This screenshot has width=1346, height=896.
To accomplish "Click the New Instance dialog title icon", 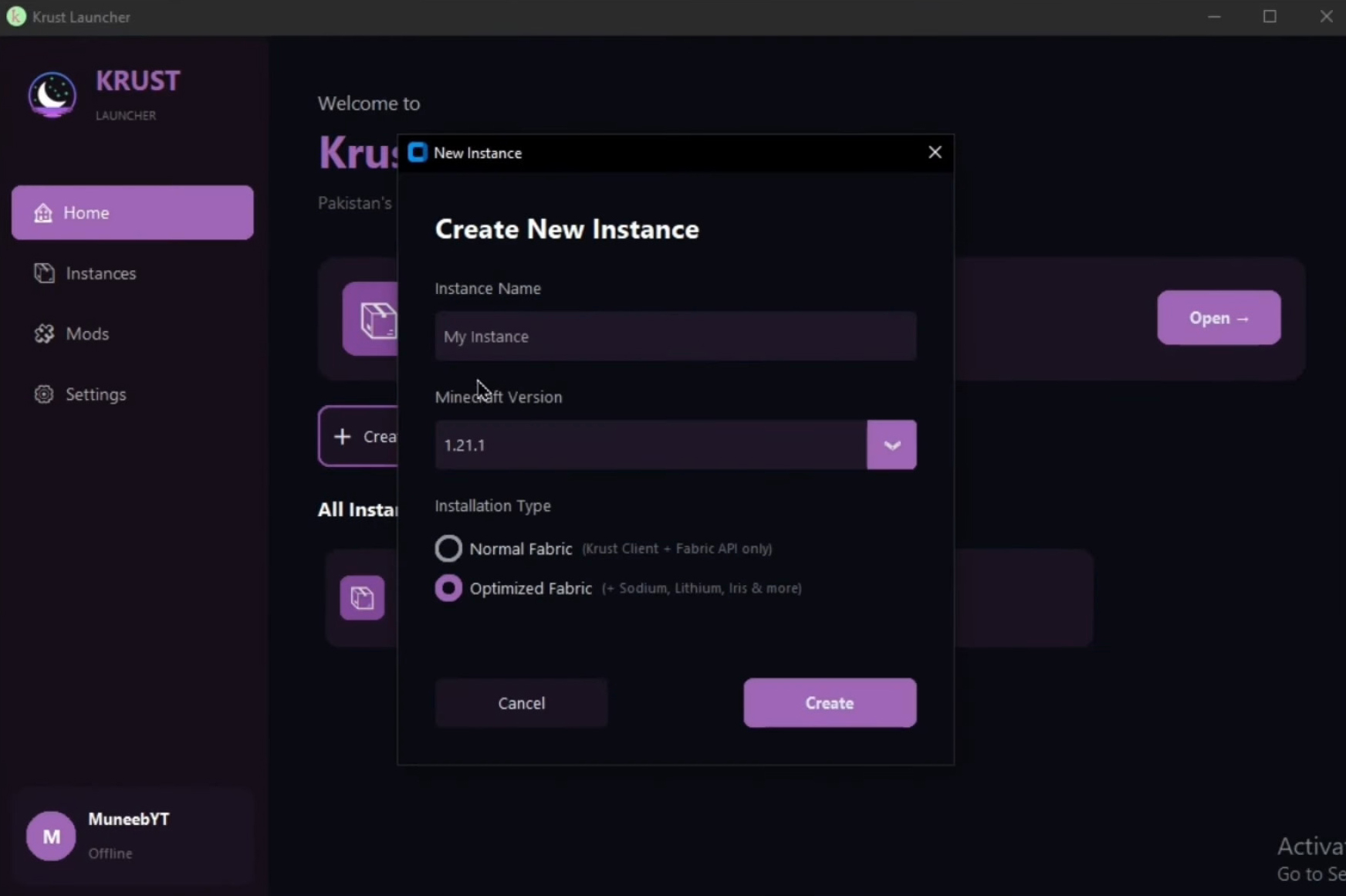I will (418, 153).
